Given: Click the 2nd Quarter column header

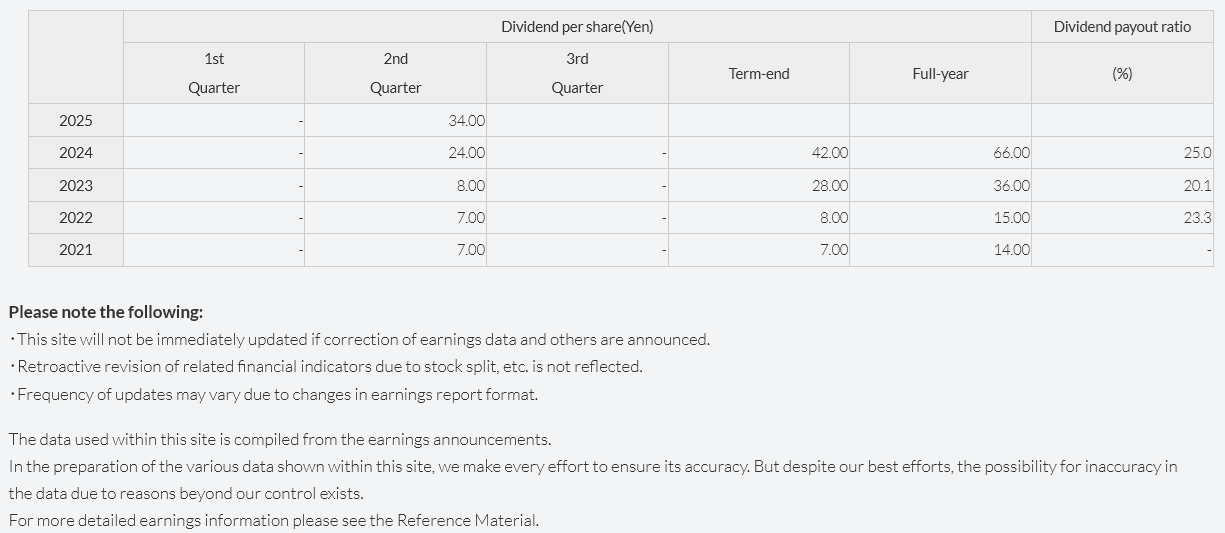Looking at the screenshot, I should point(395,73).
